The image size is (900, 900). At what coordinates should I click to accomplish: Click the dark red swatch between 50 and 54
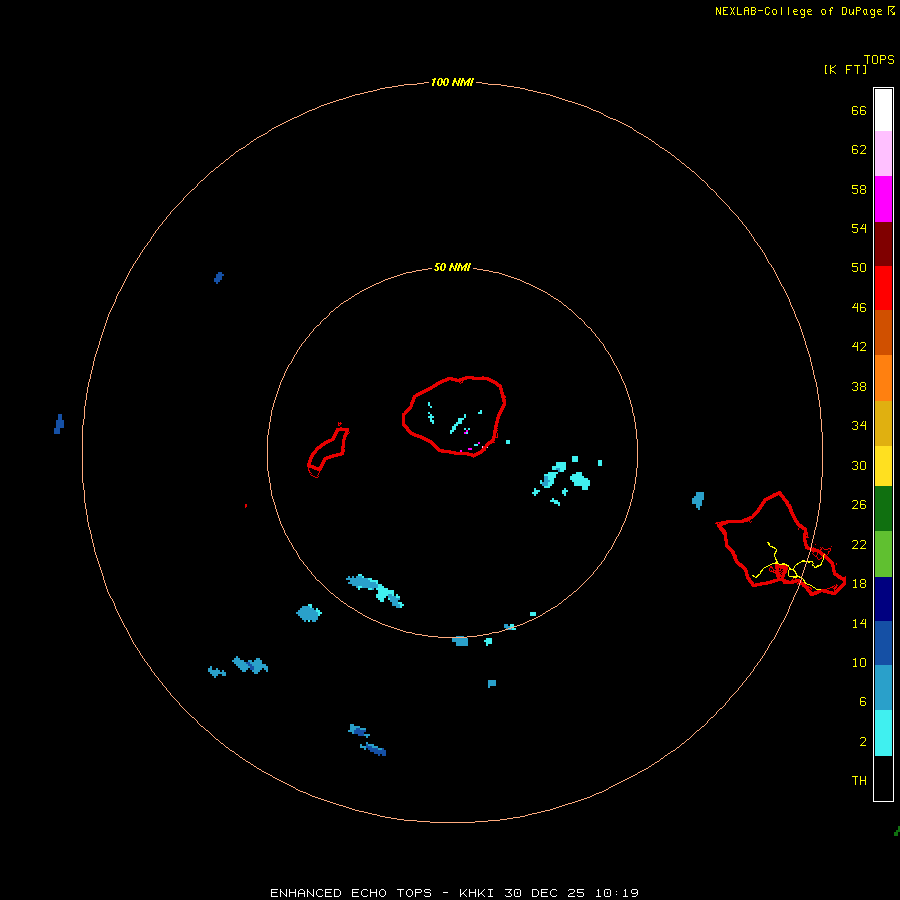(883, 243)
